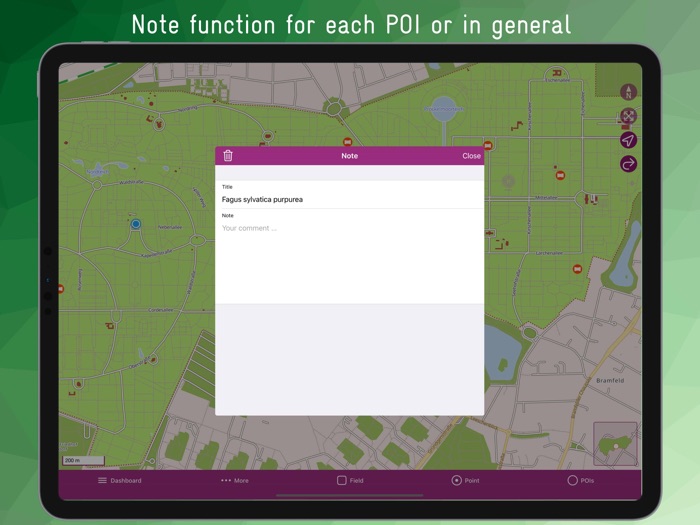Open the Dashboard tab
Viewport: 700px width, 525px height.
(x=120, y=480)
